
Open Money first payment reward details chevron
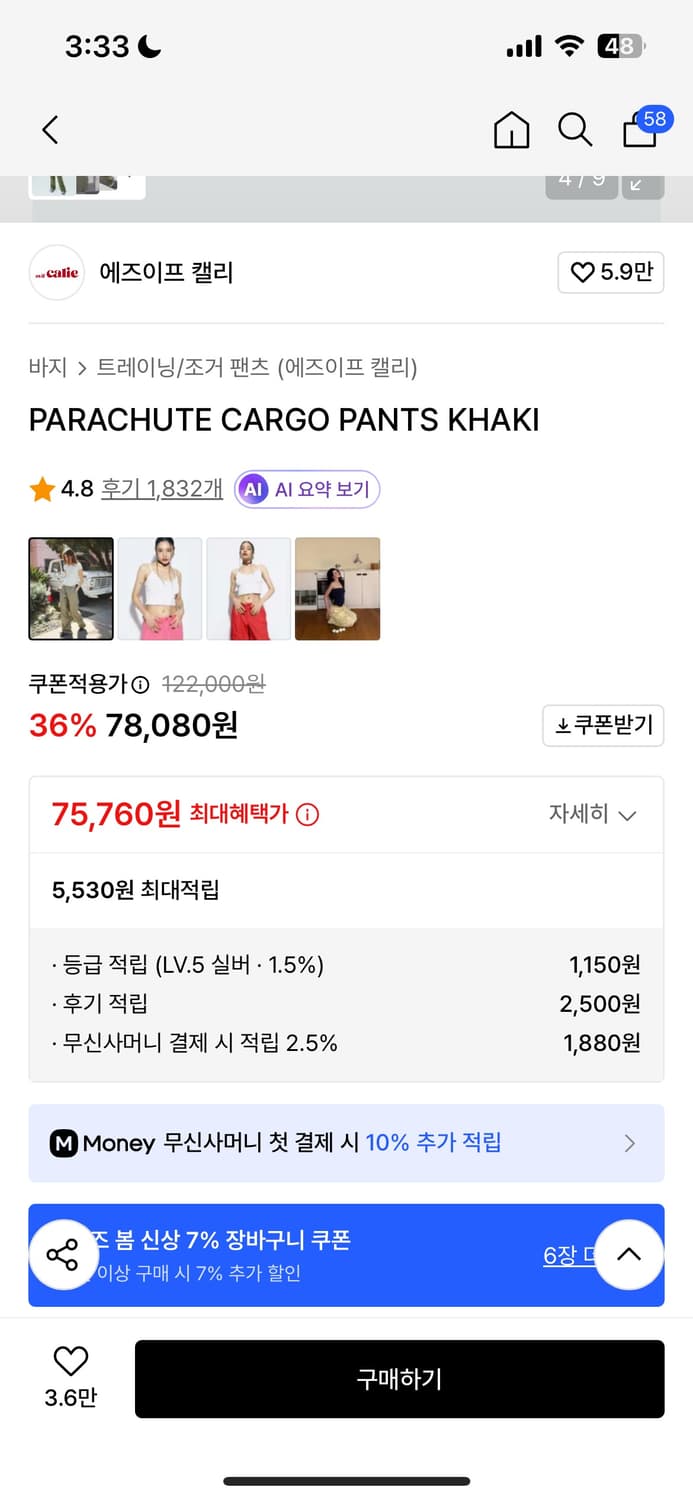click(x=629, y=1143)
